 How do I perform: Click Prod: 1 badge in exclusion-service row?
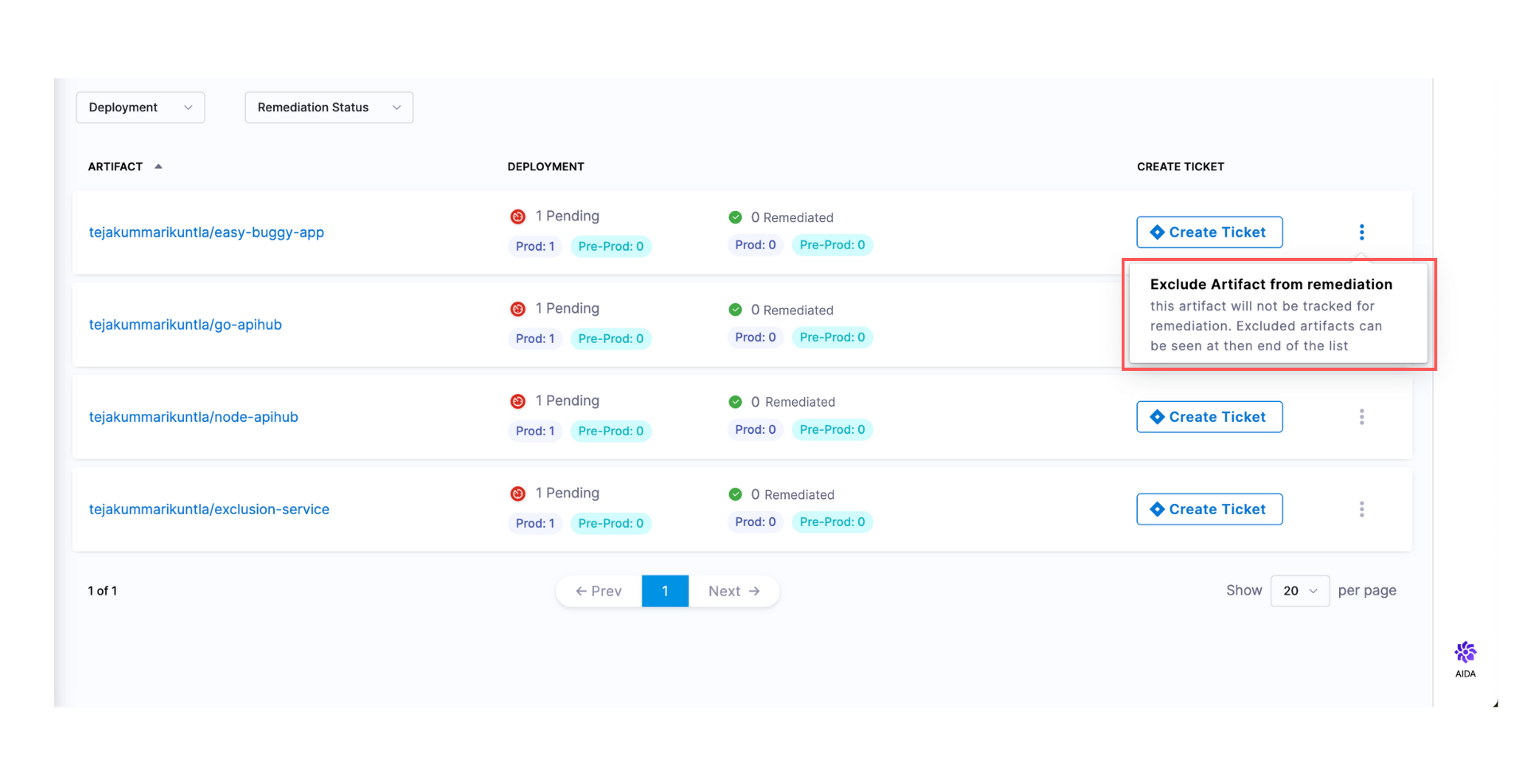click(x=534, y=524)
